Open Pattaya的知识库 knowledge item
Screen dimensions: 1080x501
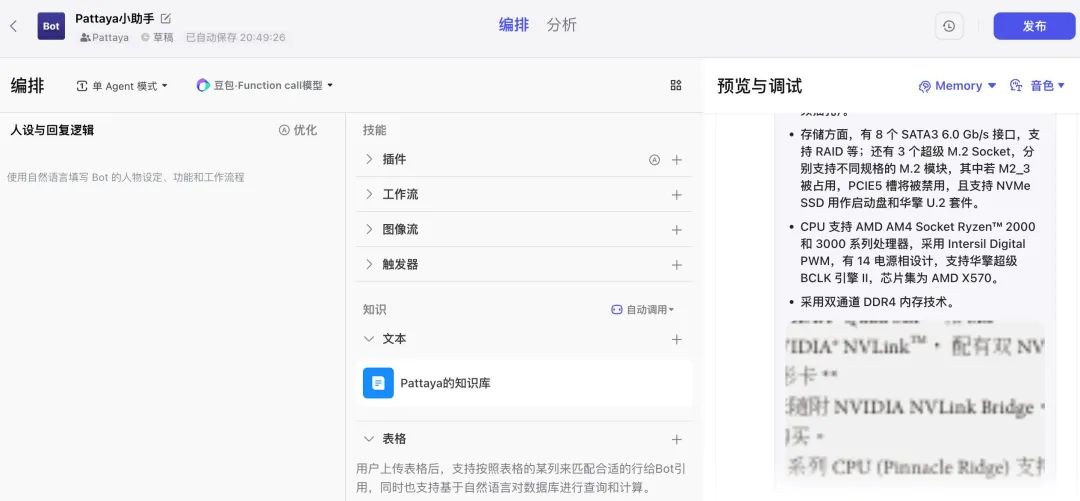(x=445, y=383)
